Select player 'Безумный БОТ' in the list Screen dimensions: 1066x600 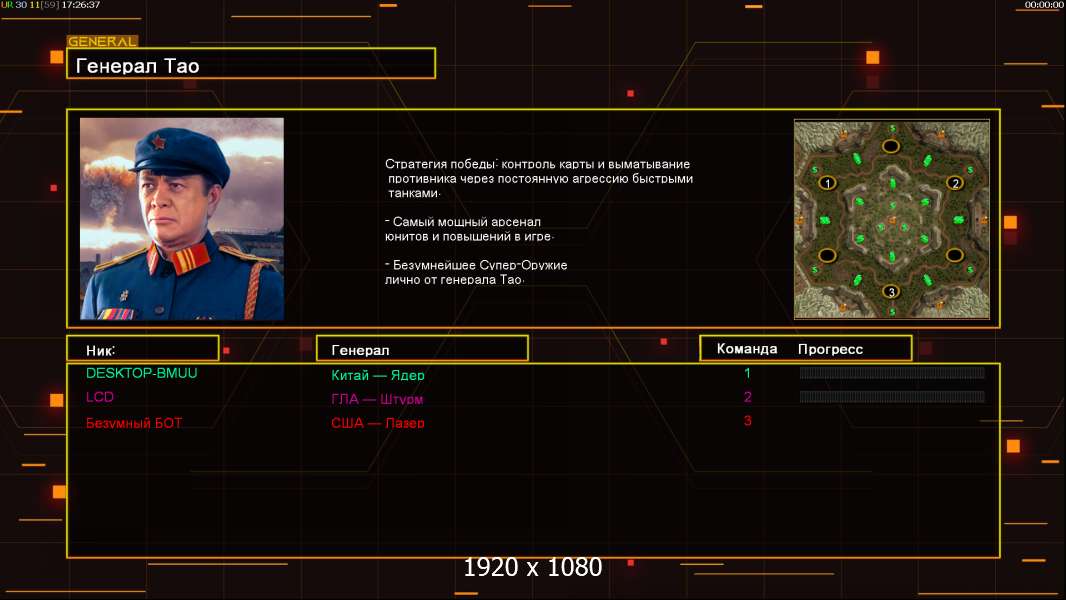(x=134, y=423)
